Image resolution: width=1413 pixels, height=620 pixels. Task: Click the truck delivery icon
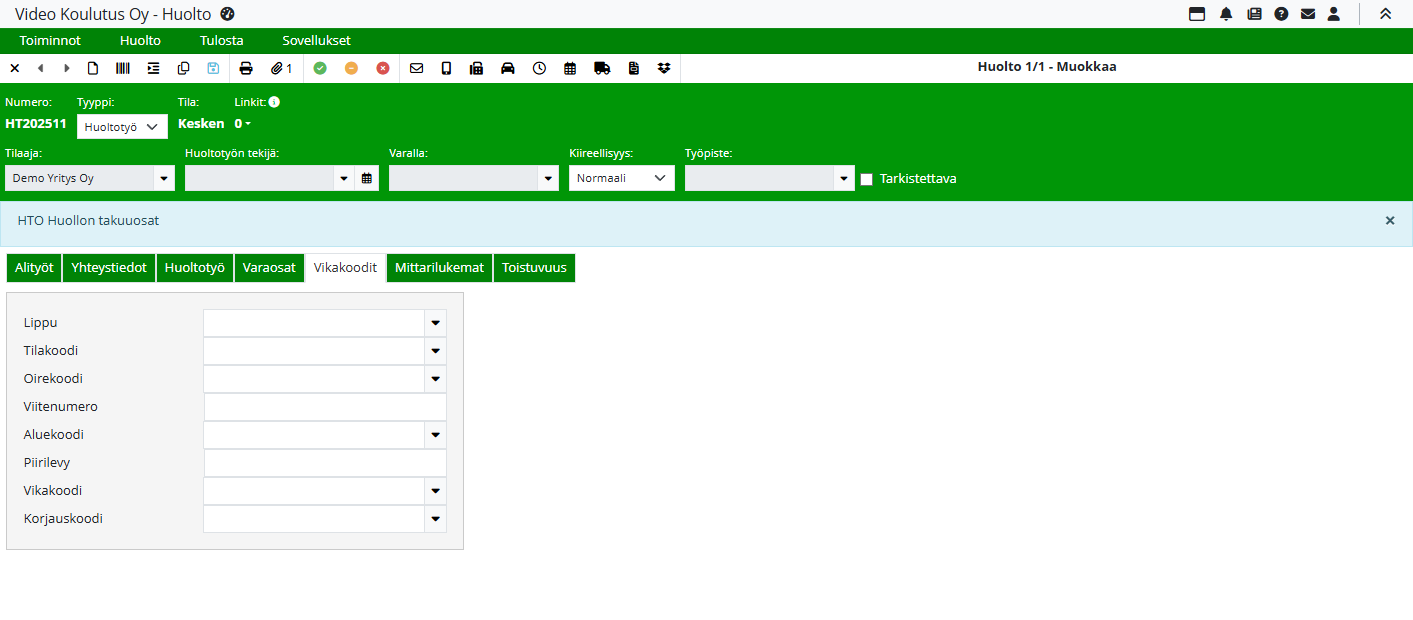tap(602, 68)
